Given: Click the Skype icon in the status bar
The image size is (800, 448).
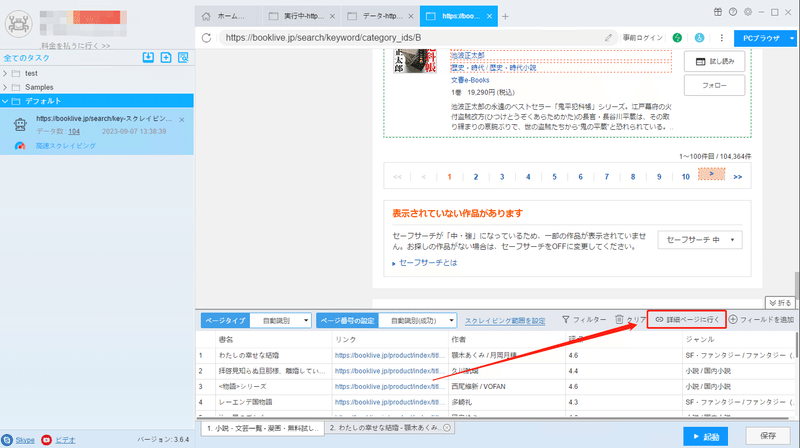Looking at the screenshot, I should 7,440.
